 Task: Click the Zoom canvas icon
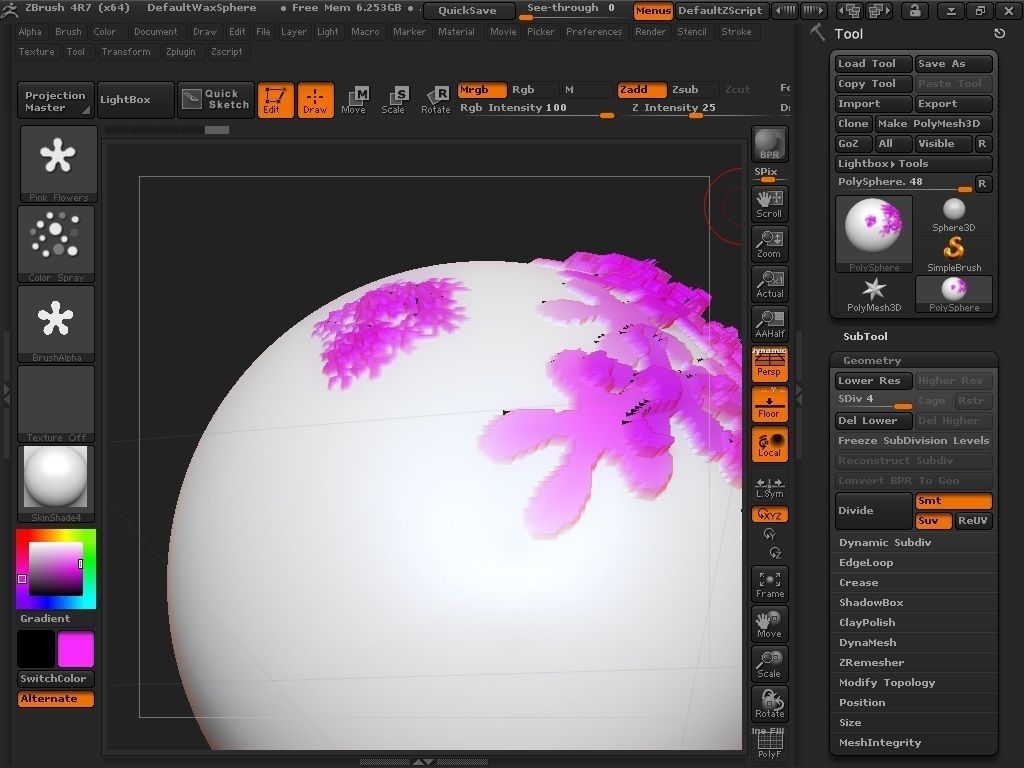pyautogui.click(x=769, y=244)
